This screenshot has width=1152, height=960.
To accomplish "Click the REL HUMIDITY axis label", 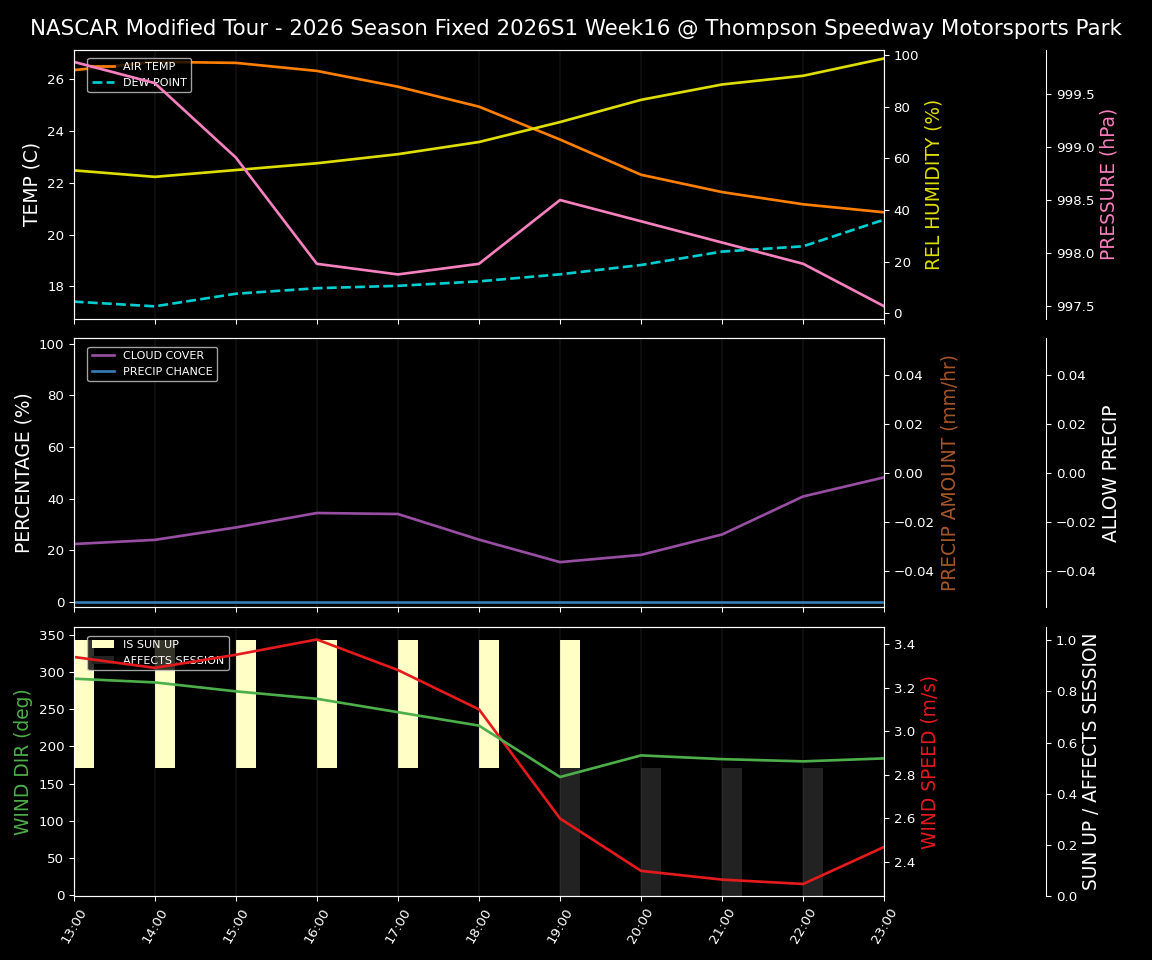I will (x=932, y=184).
